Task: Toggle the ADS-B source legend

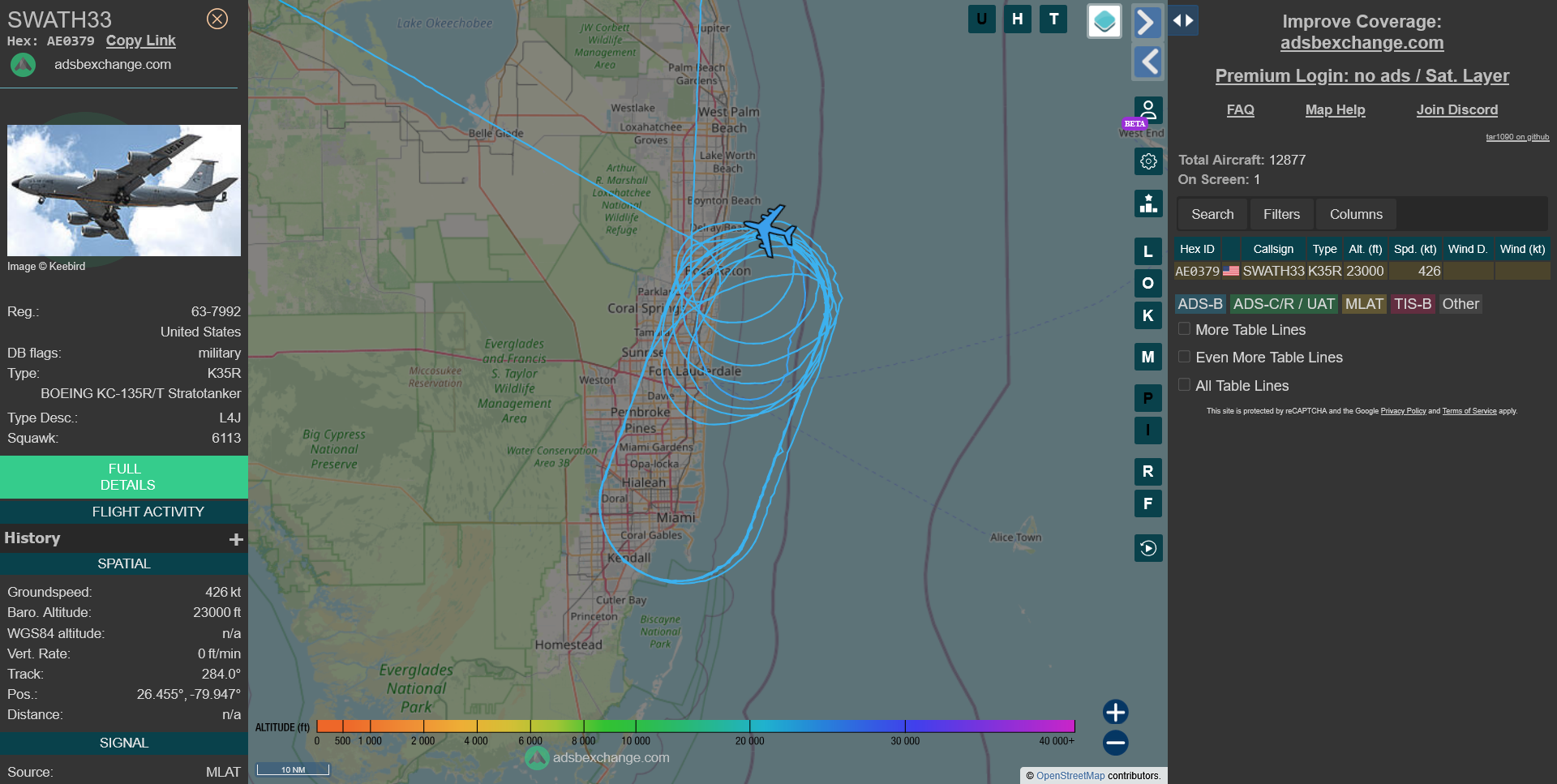Action: point(1200,304)
